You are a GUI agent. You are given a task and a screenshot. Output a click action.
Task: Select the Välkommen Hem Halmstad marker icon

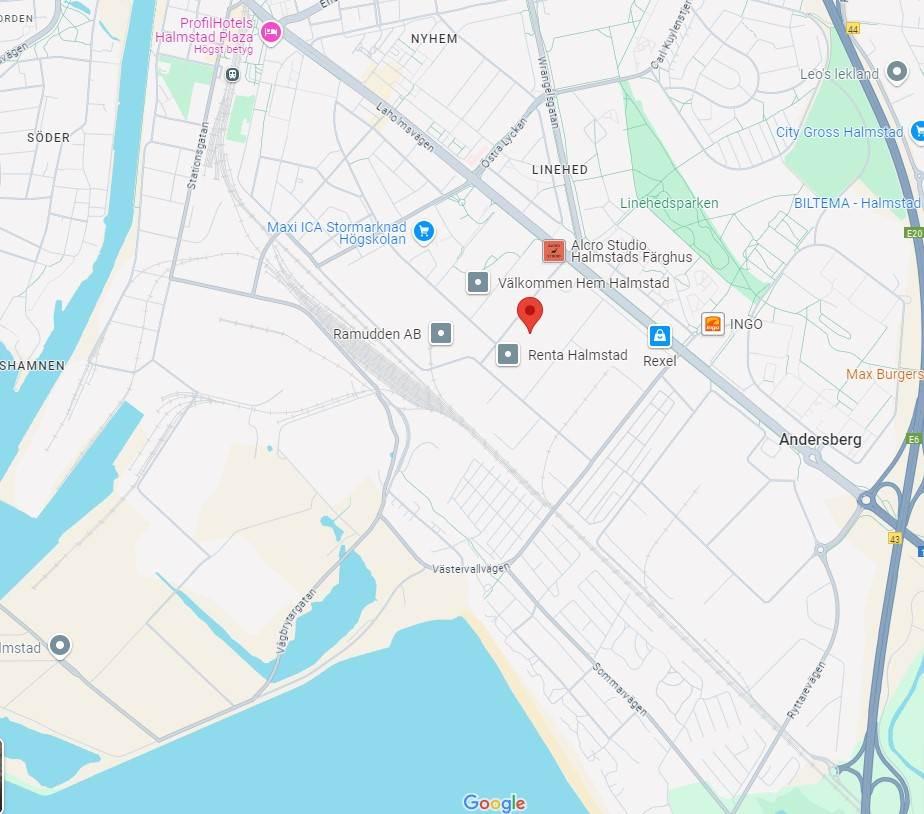pos(478,283)
